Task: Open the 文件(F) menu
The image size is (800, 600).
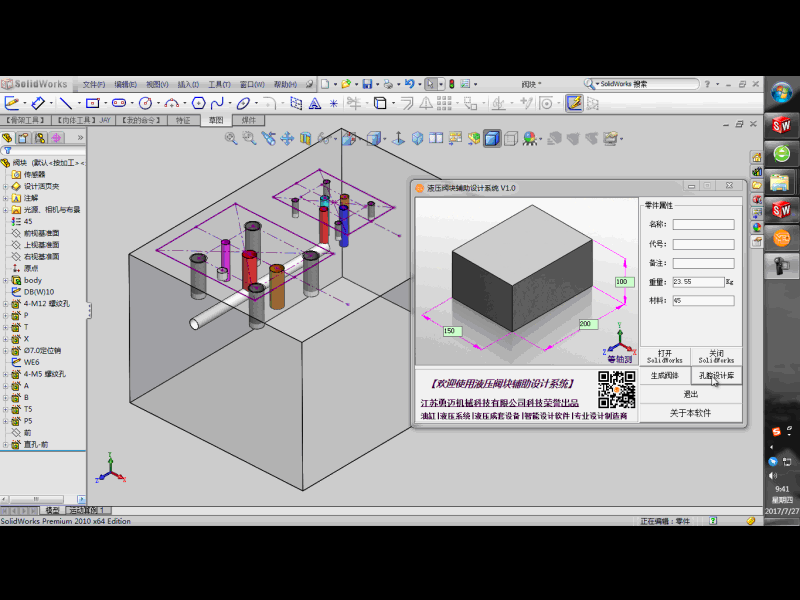Action: click(x=94, y=84)
